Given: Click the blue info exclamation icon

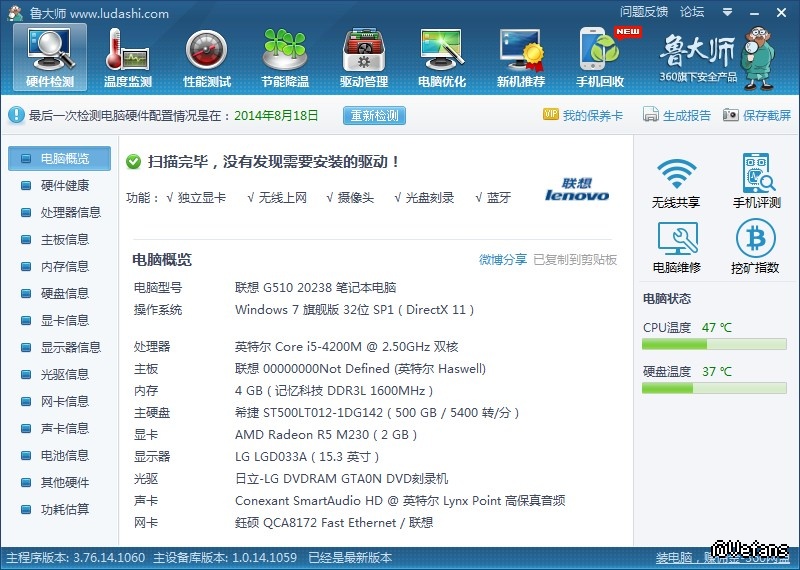Looking at the screenshot, I should [16, 115].
